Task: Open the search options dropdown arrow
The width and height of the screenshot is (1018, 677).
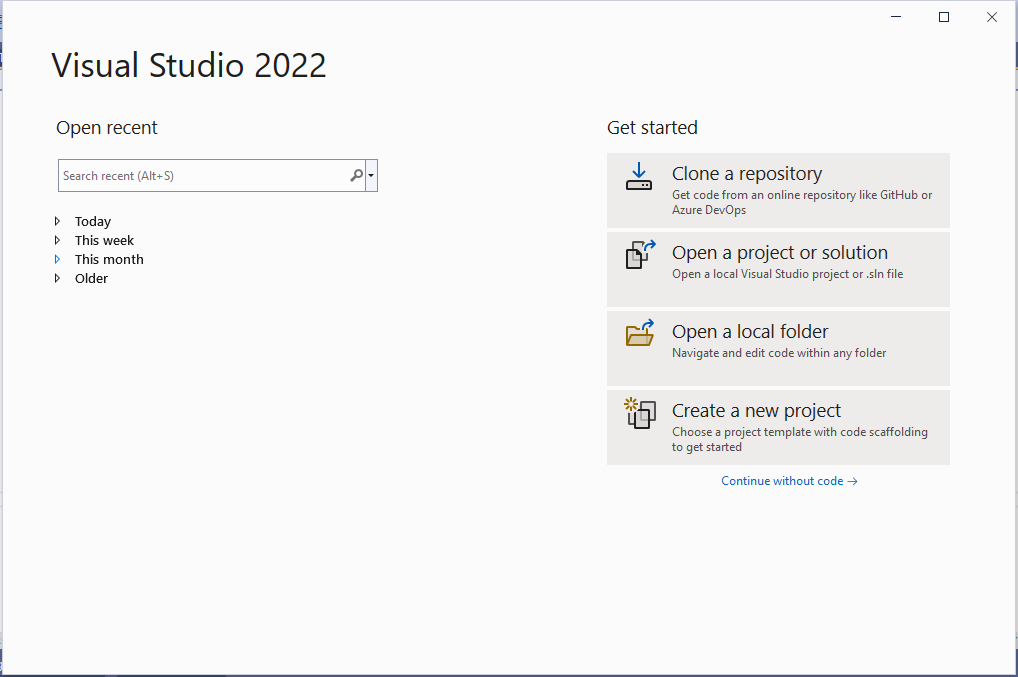Action: pos(371,175)
